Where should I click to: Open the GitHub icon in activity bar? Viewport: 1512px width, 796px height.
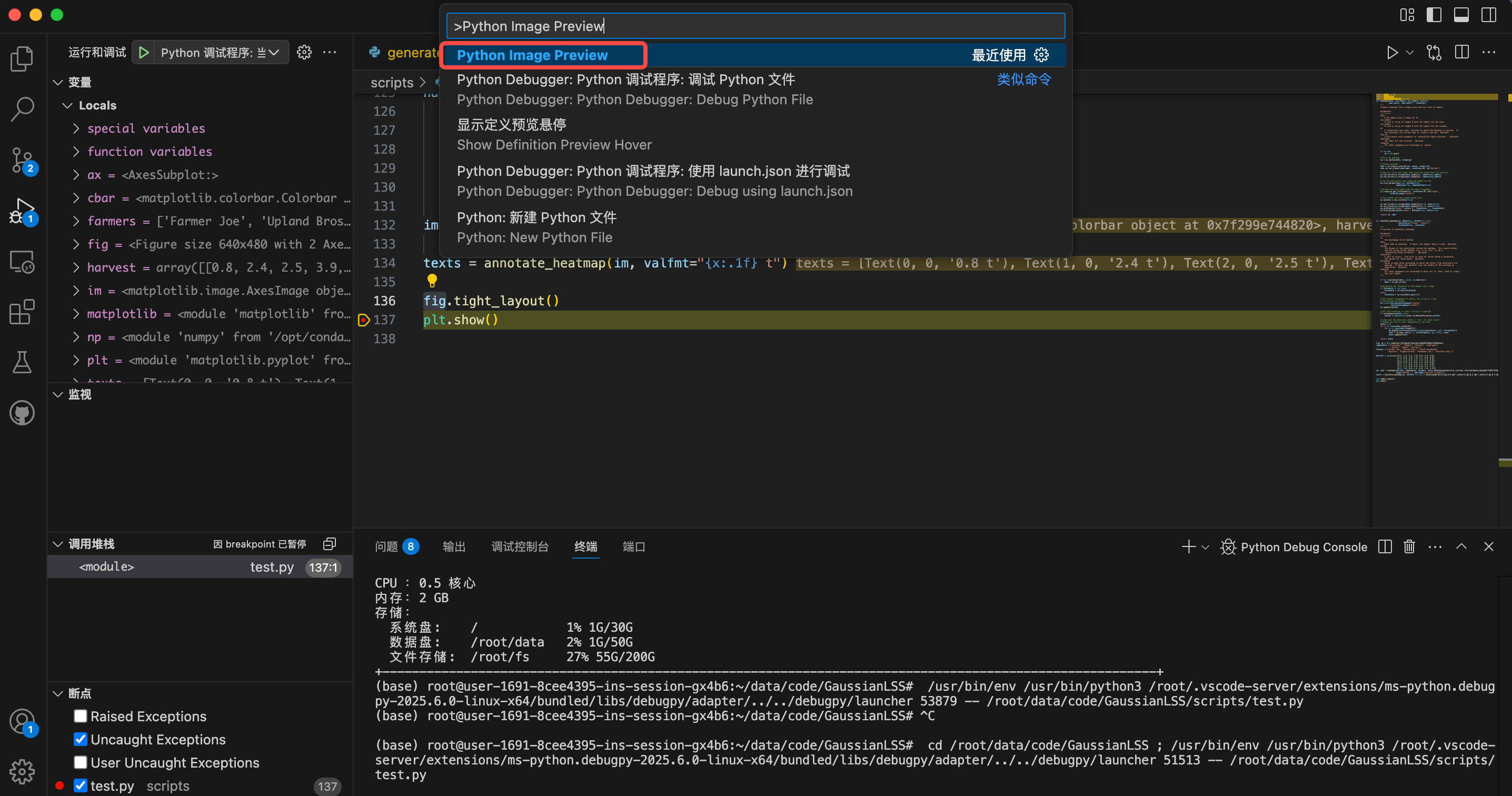[x=22, y=413]
